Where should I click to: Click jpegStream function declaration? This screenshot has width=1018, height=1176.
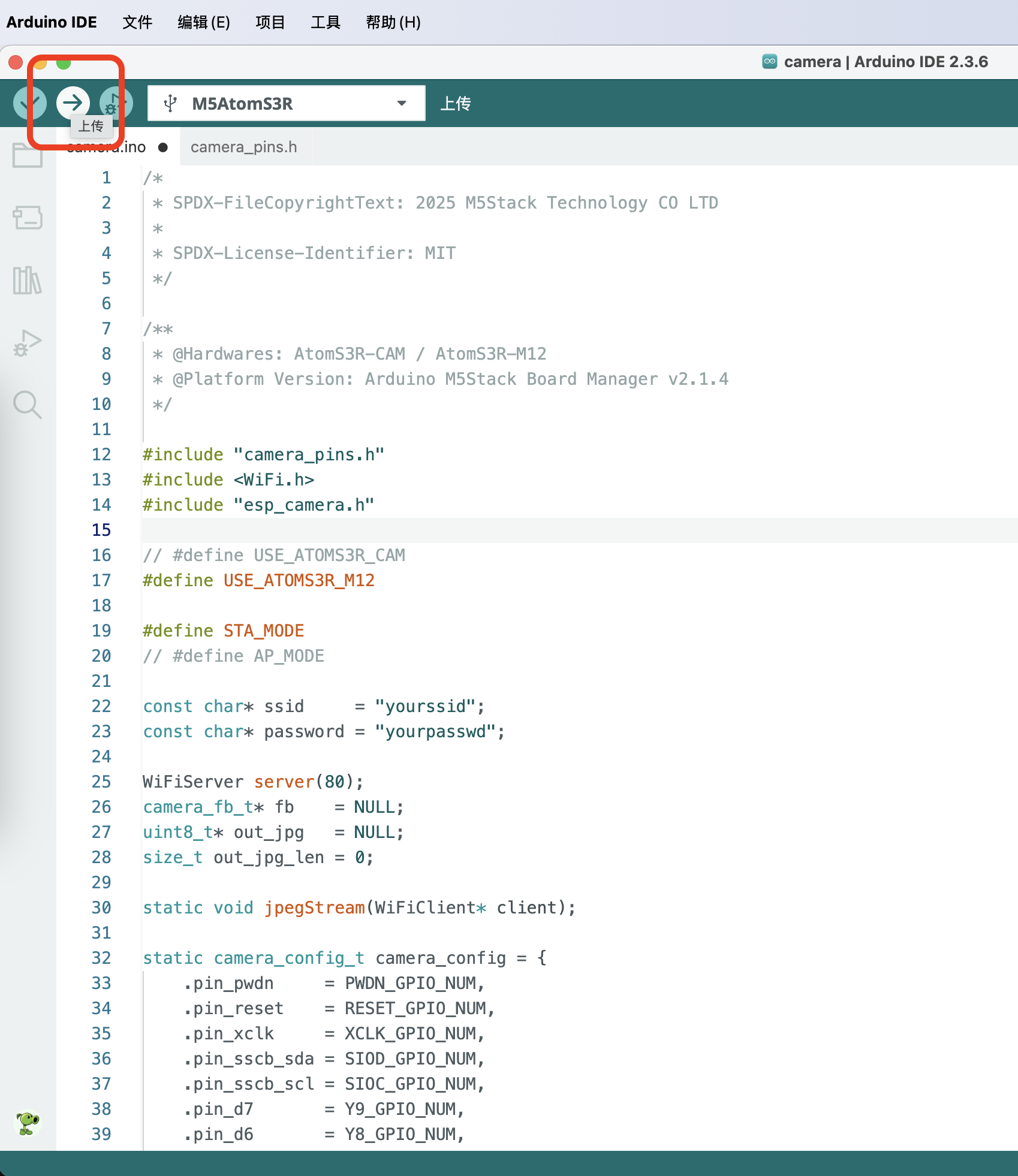(x=359, y=907)
